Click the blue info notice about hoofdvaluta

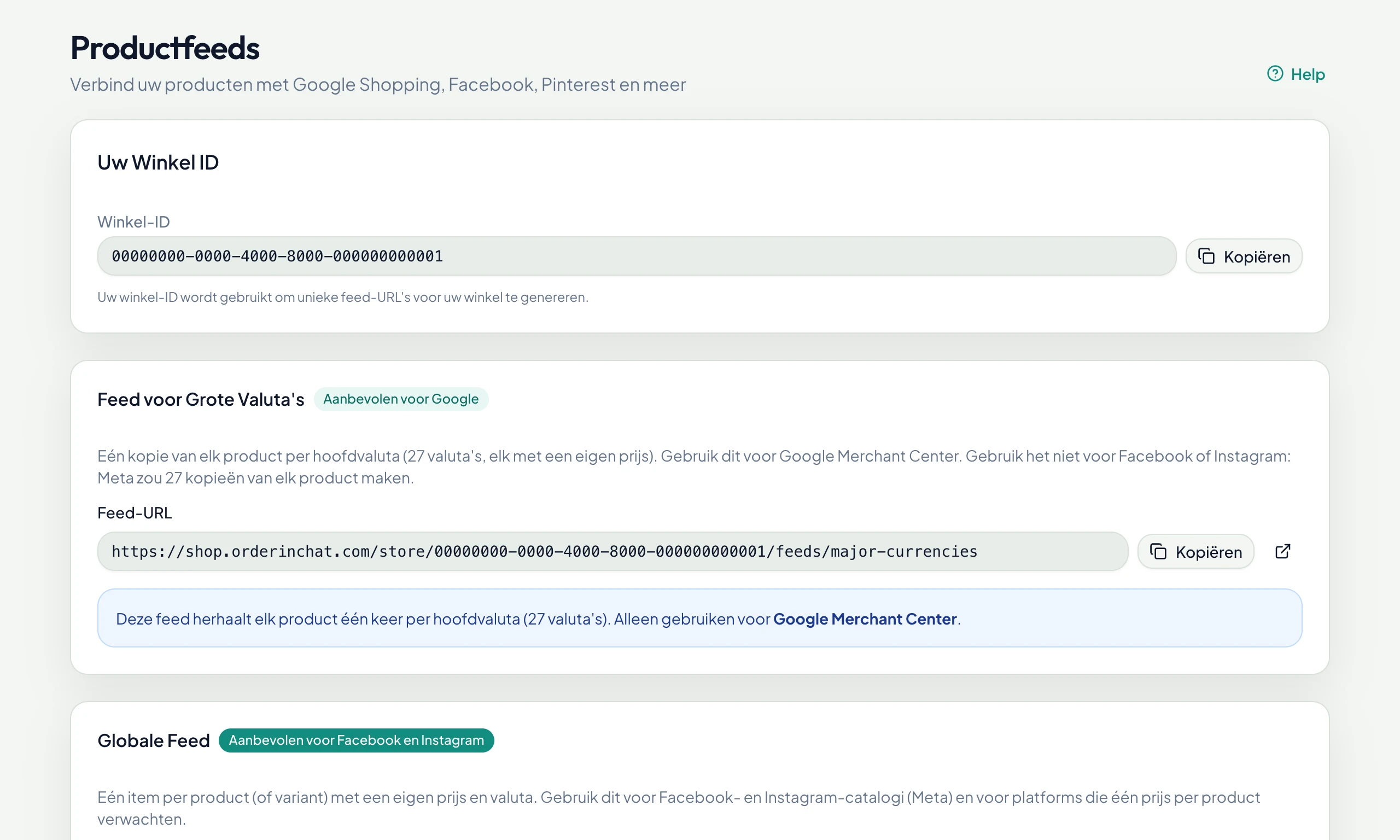(699, 618)
